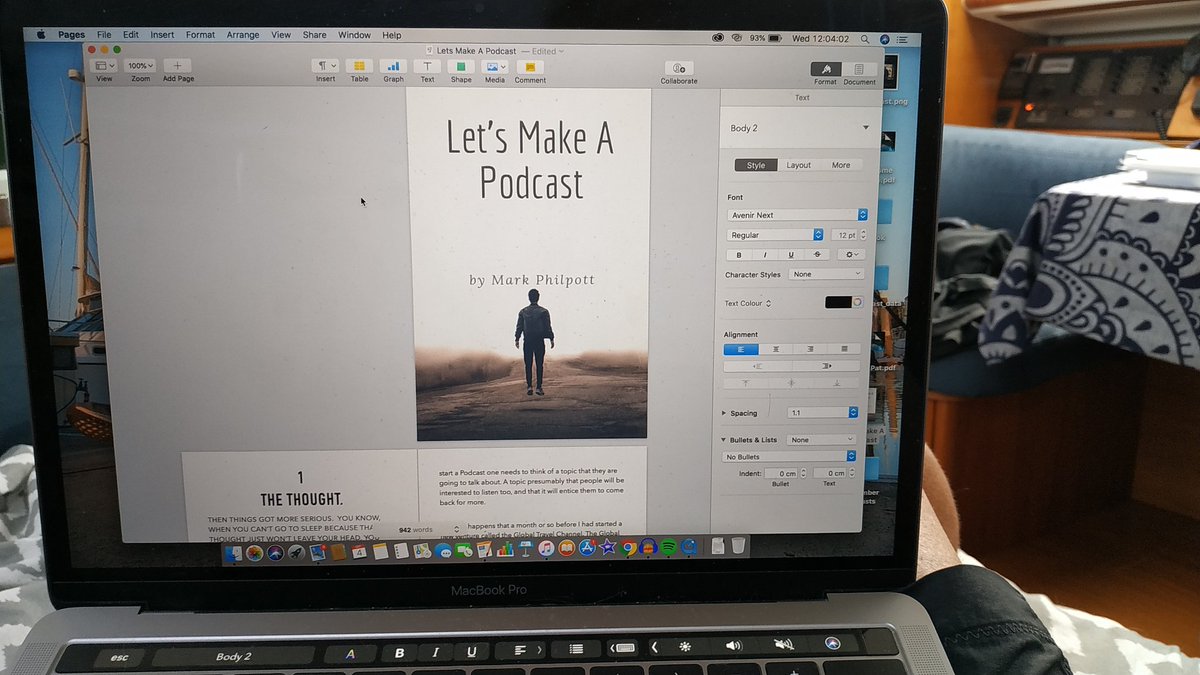Click the font size 12 pt field

point(846,235)
